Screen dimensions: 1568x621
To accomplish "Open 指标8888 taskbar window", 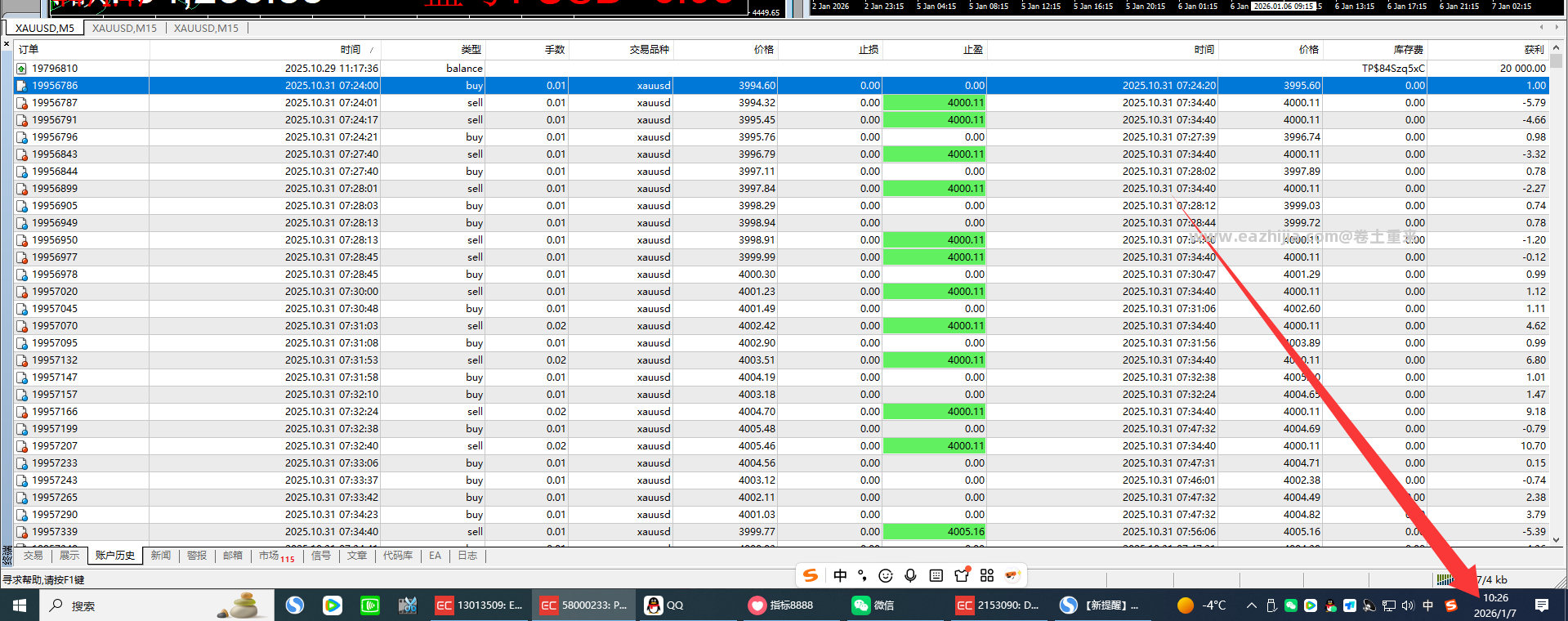I will coord(793,605).
